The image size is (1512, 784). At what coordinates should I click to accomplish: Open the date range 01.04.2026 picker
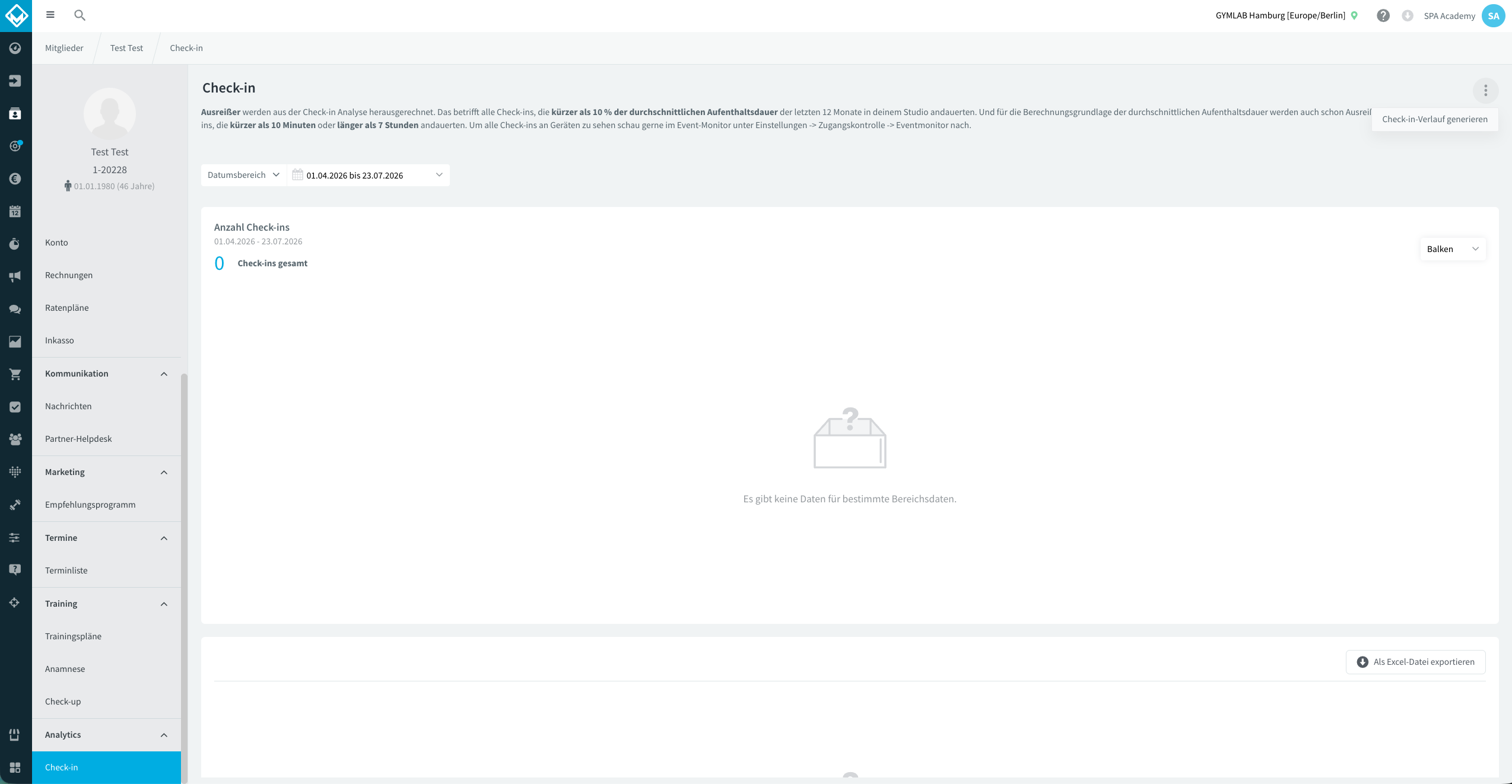(x=369, y=175)
